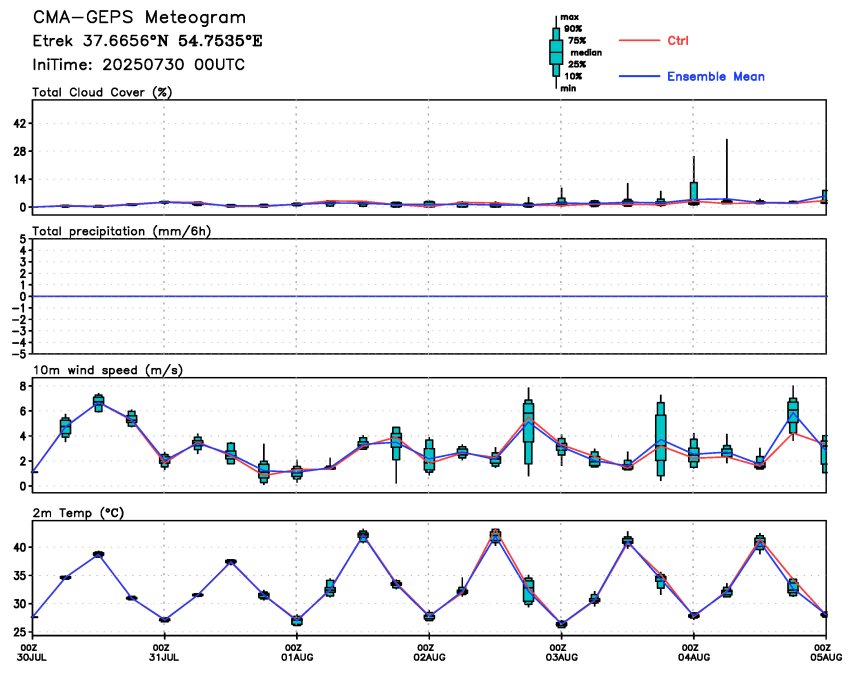Click the Ensemble Mean legend label
This screenshot has height=673, width=853.
point(716,76)
